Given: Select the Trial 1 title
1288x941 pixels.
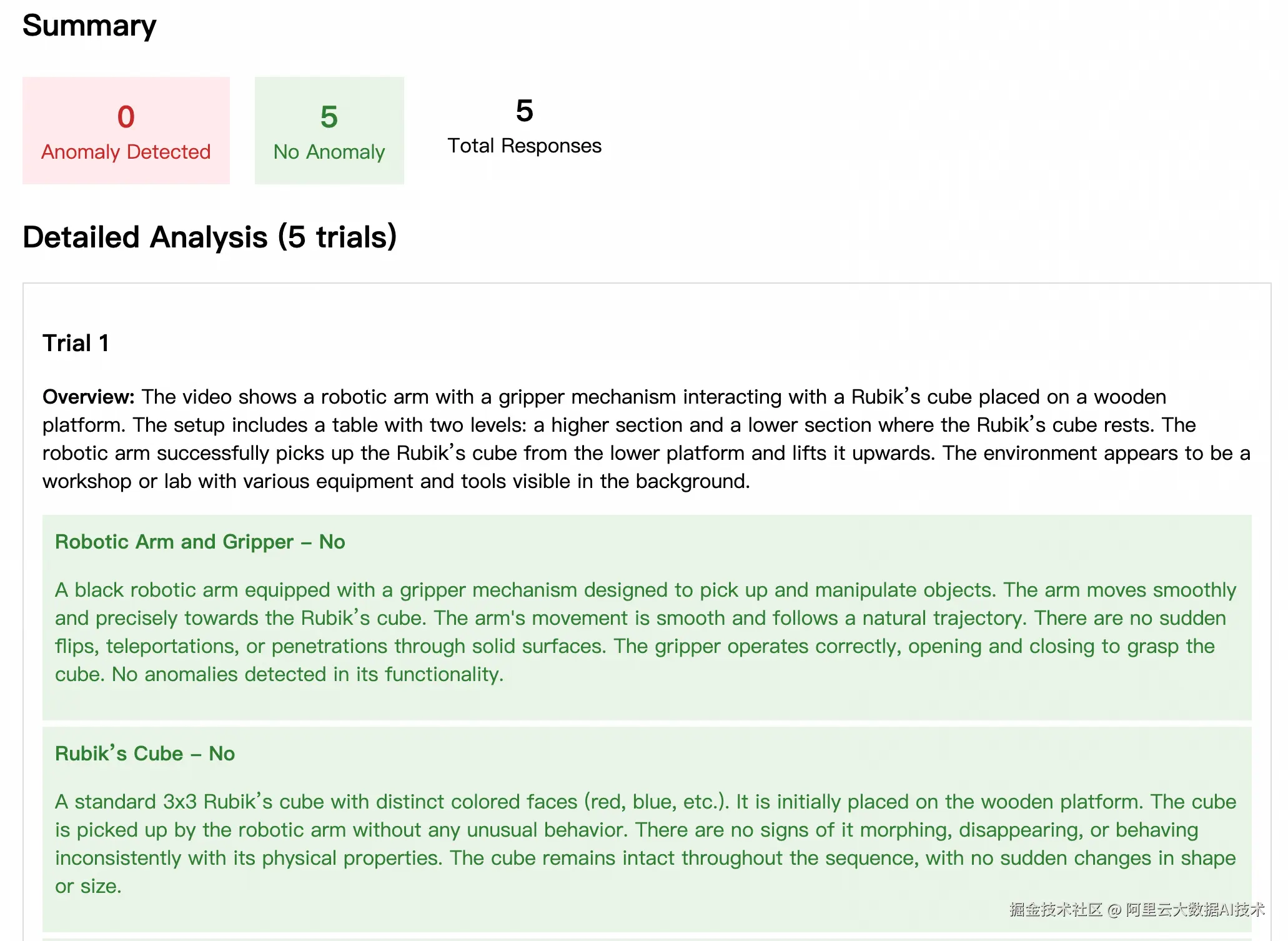Looking at the screenshot, I should [76, 343].
